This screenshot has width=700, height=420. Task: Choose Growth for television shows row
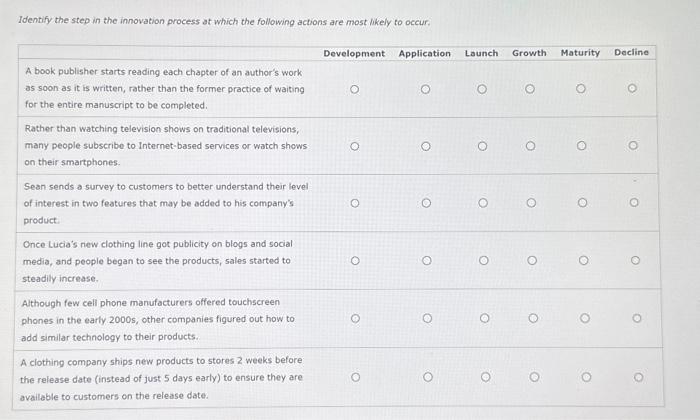(x=530, y=146)
